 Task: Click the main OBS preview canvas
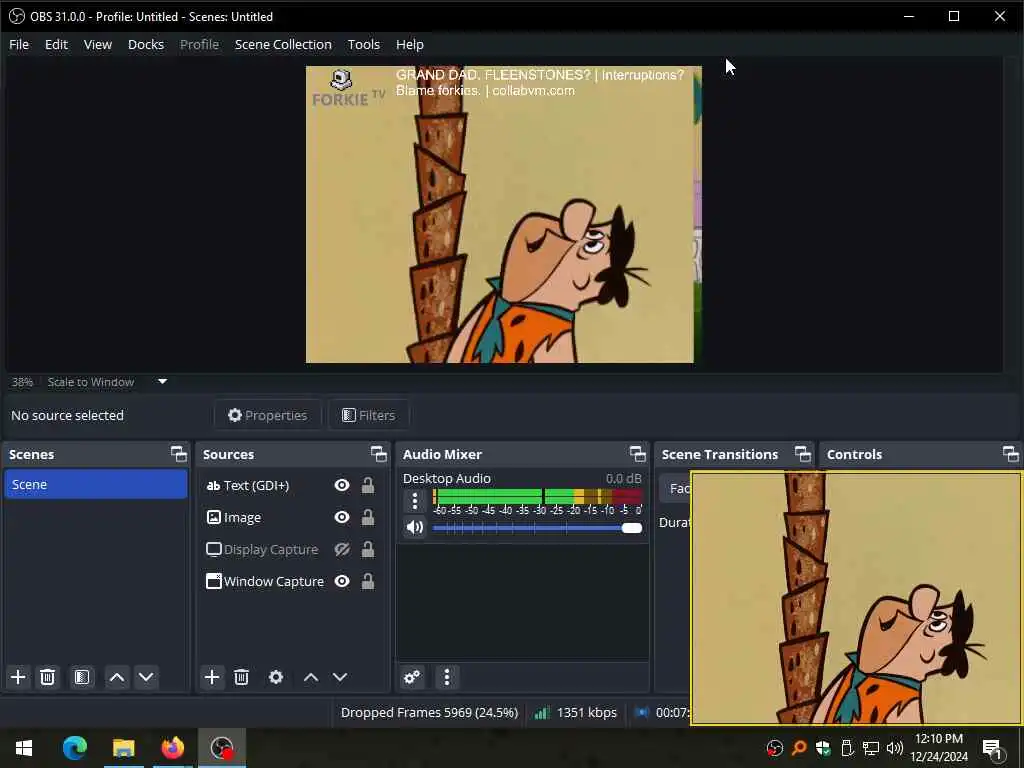[504, 214]
